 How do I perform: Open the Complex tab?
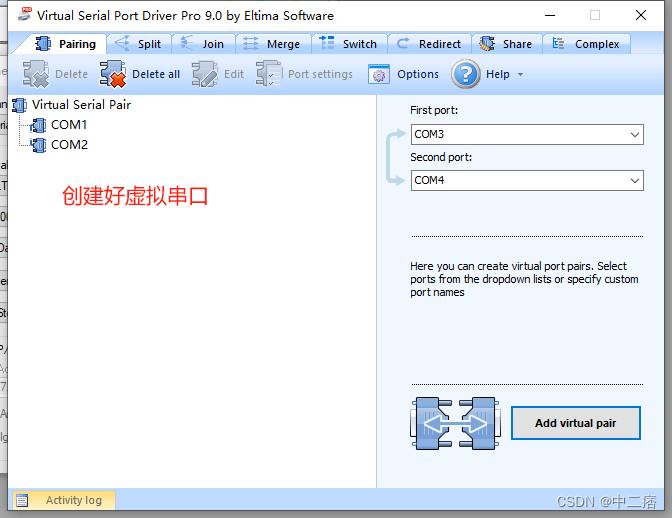(586, 44)
